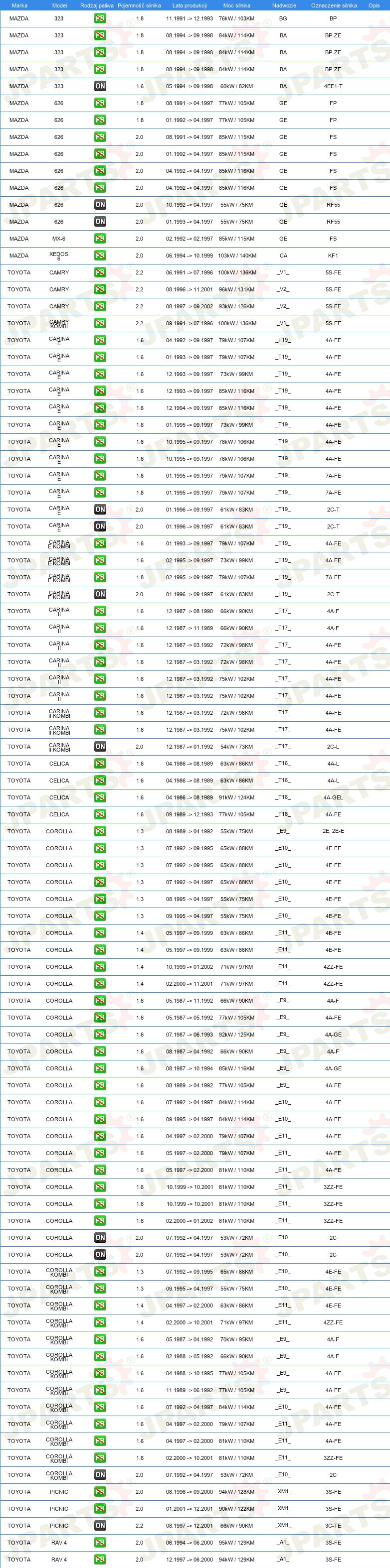Click petrol icon in Celica 09.1989 4A-FE row
The width and height of the screenshot is (390, 1568).
tap(100, 814)
